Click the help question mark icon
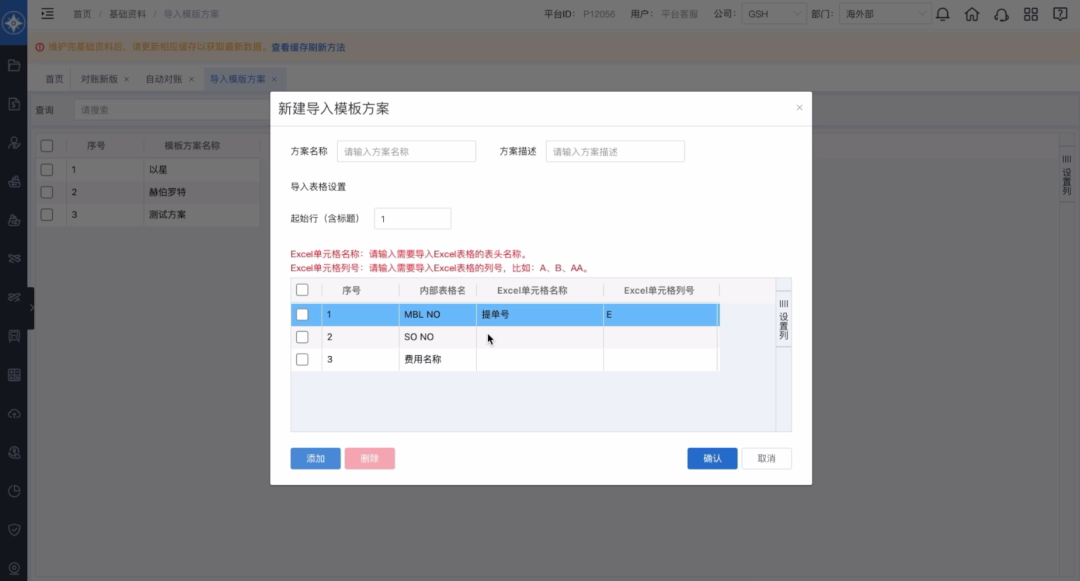 [x=1061, y=14]
